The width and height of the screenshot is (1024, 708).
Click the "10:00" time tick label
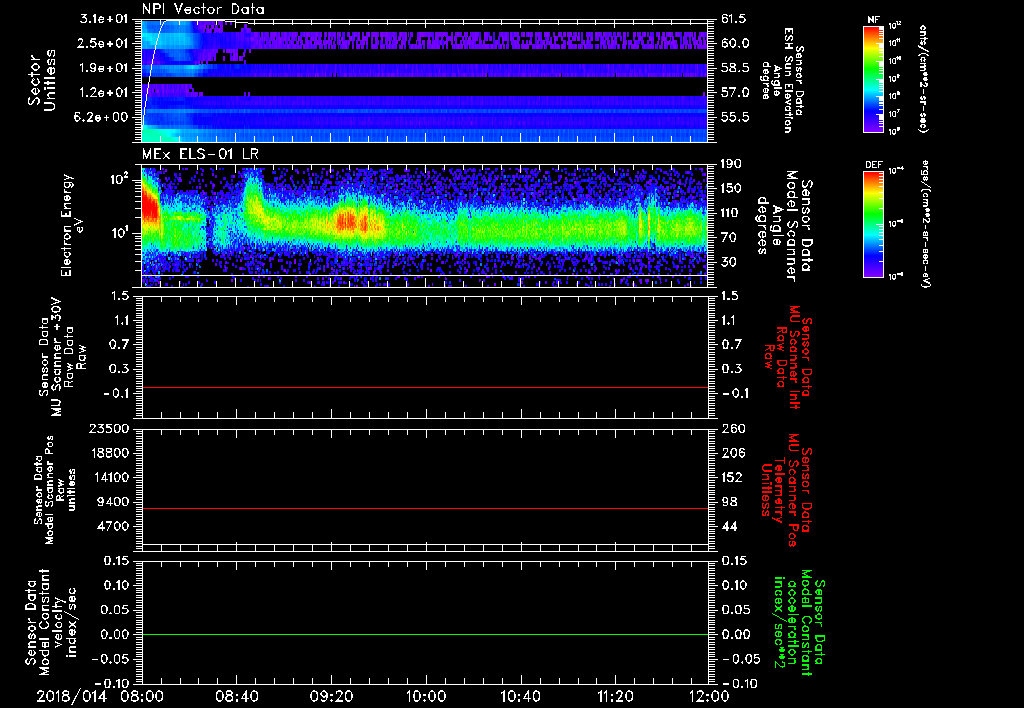(x=426, y=696)
